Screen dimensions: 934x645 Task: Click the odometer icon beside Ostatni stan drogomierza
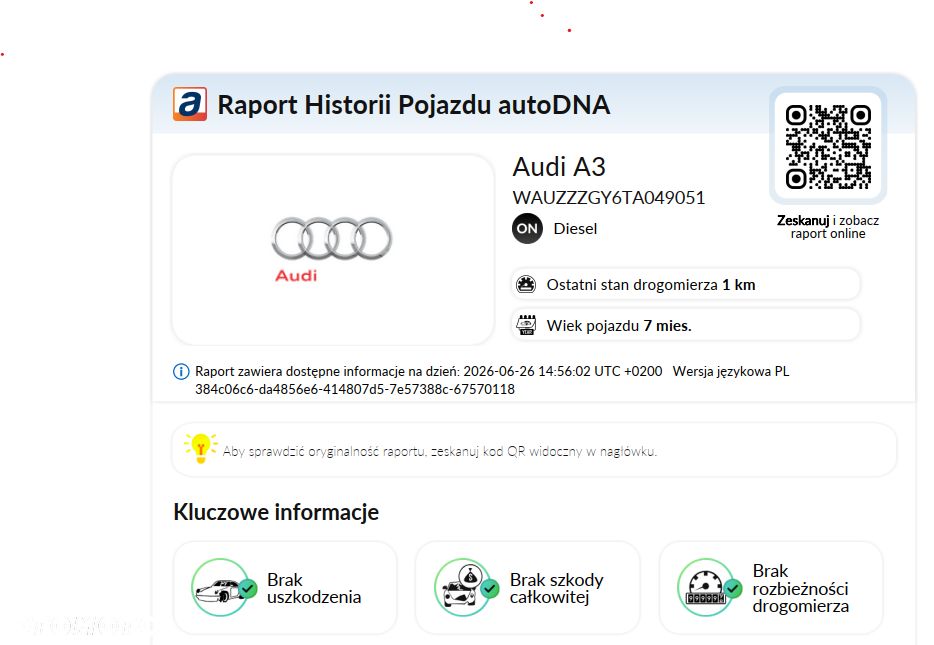[x=526, y=285]
